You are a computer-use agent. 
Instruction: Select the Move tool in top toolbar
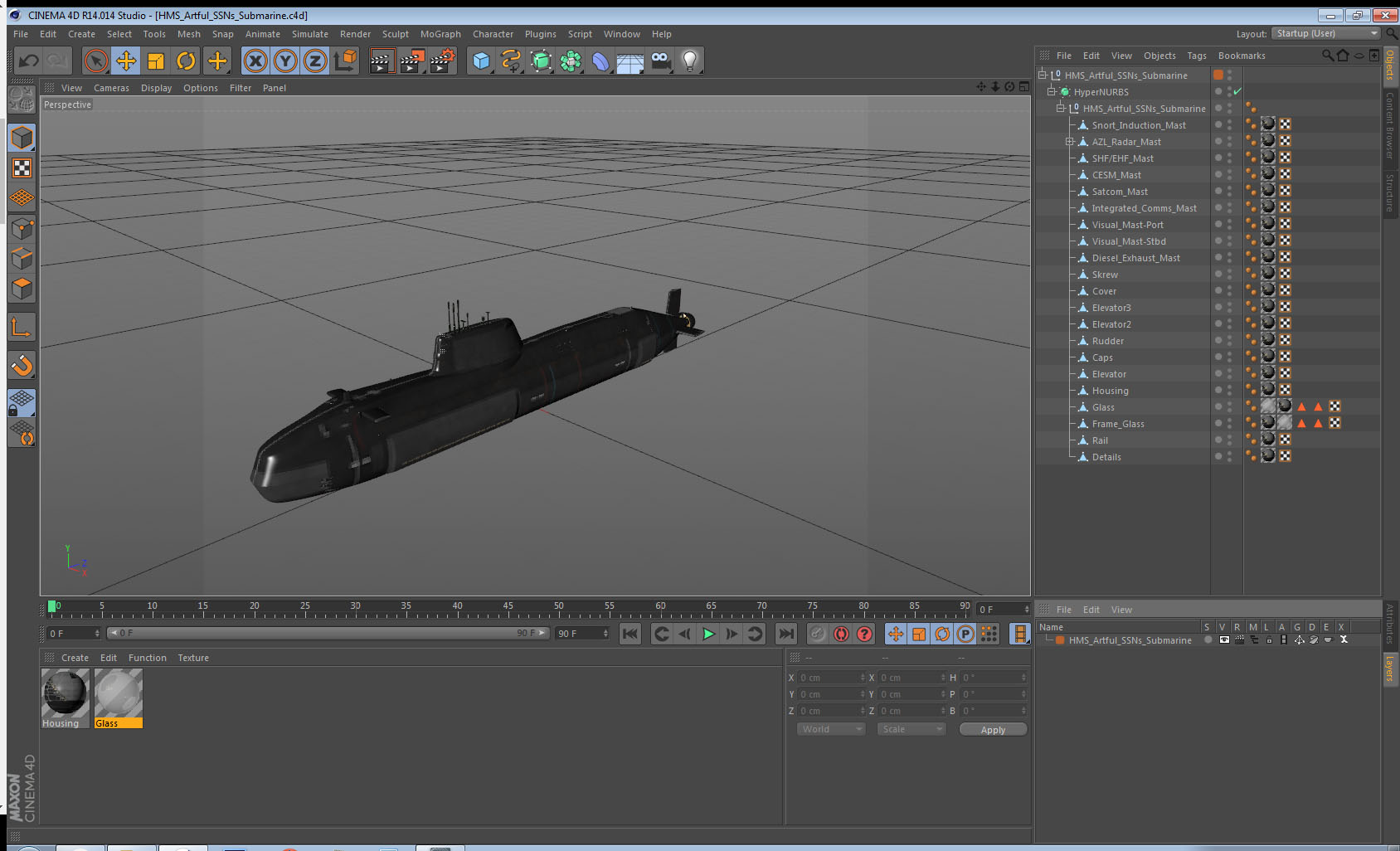pyautogui.click(x=126, y=61)
